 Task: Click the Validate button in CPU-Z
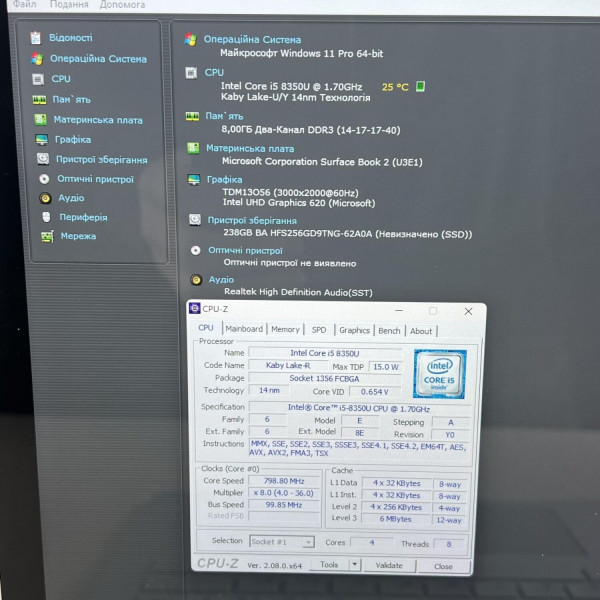[389, 566]
